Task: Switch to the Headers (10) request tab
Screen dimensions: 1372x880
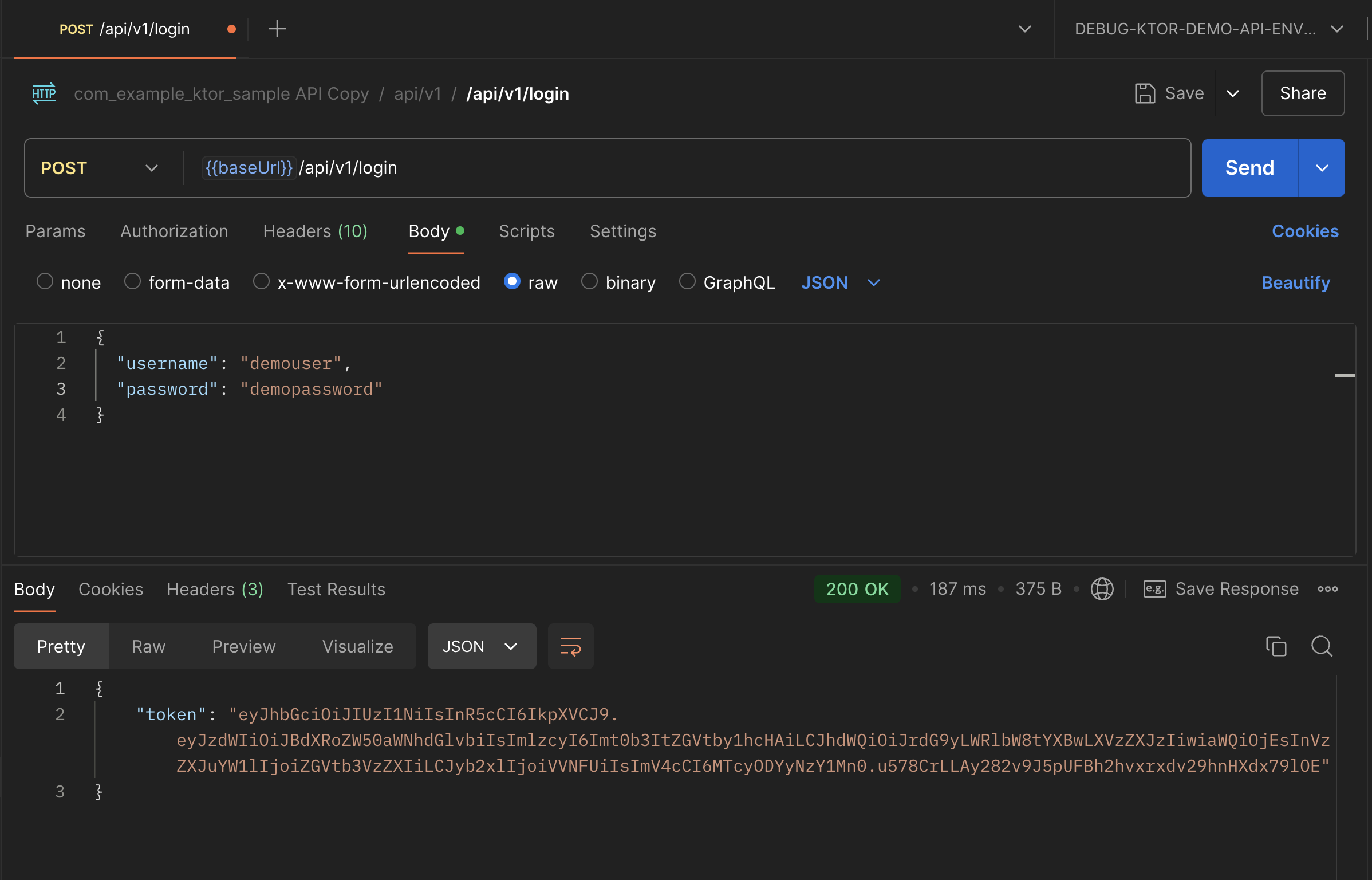Action: point(315,231)
